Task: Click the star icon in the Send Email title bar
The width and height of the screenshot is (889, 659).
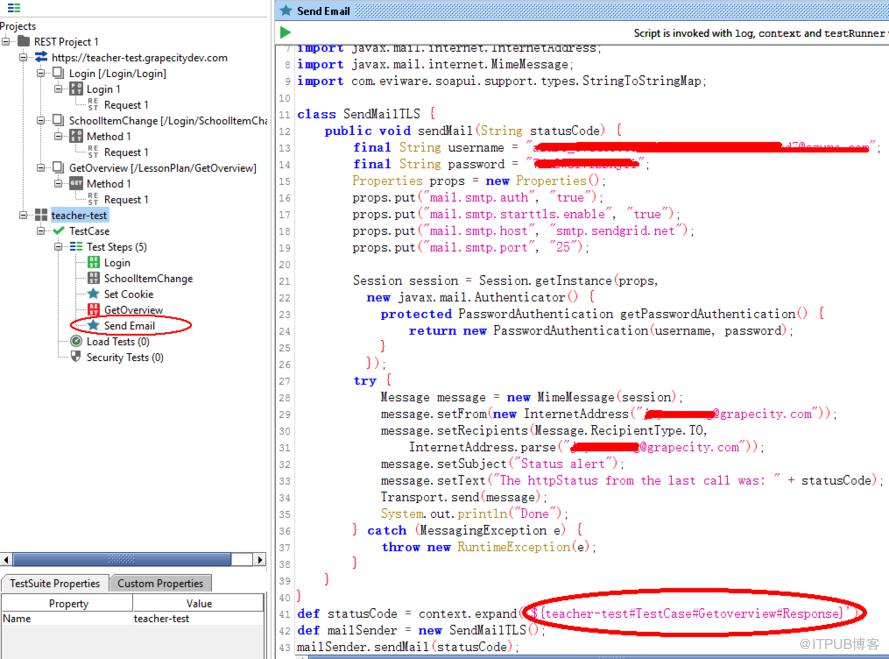Action: click(286, 11)
